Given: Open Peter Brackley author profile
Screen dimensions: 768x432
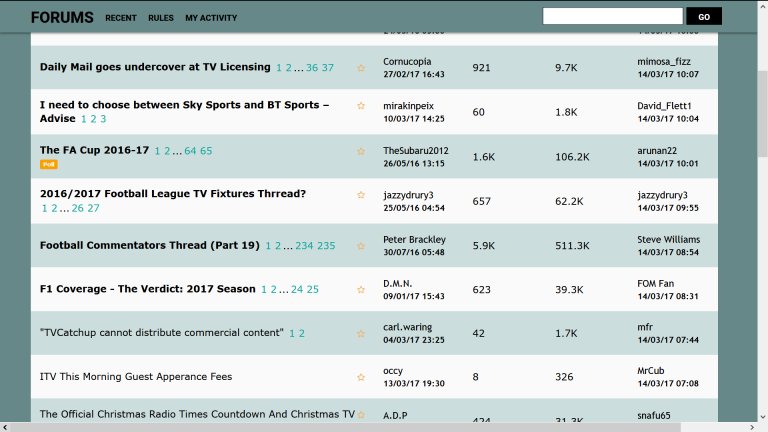Looking at the screenshot, I should click(x=414, y=240).
